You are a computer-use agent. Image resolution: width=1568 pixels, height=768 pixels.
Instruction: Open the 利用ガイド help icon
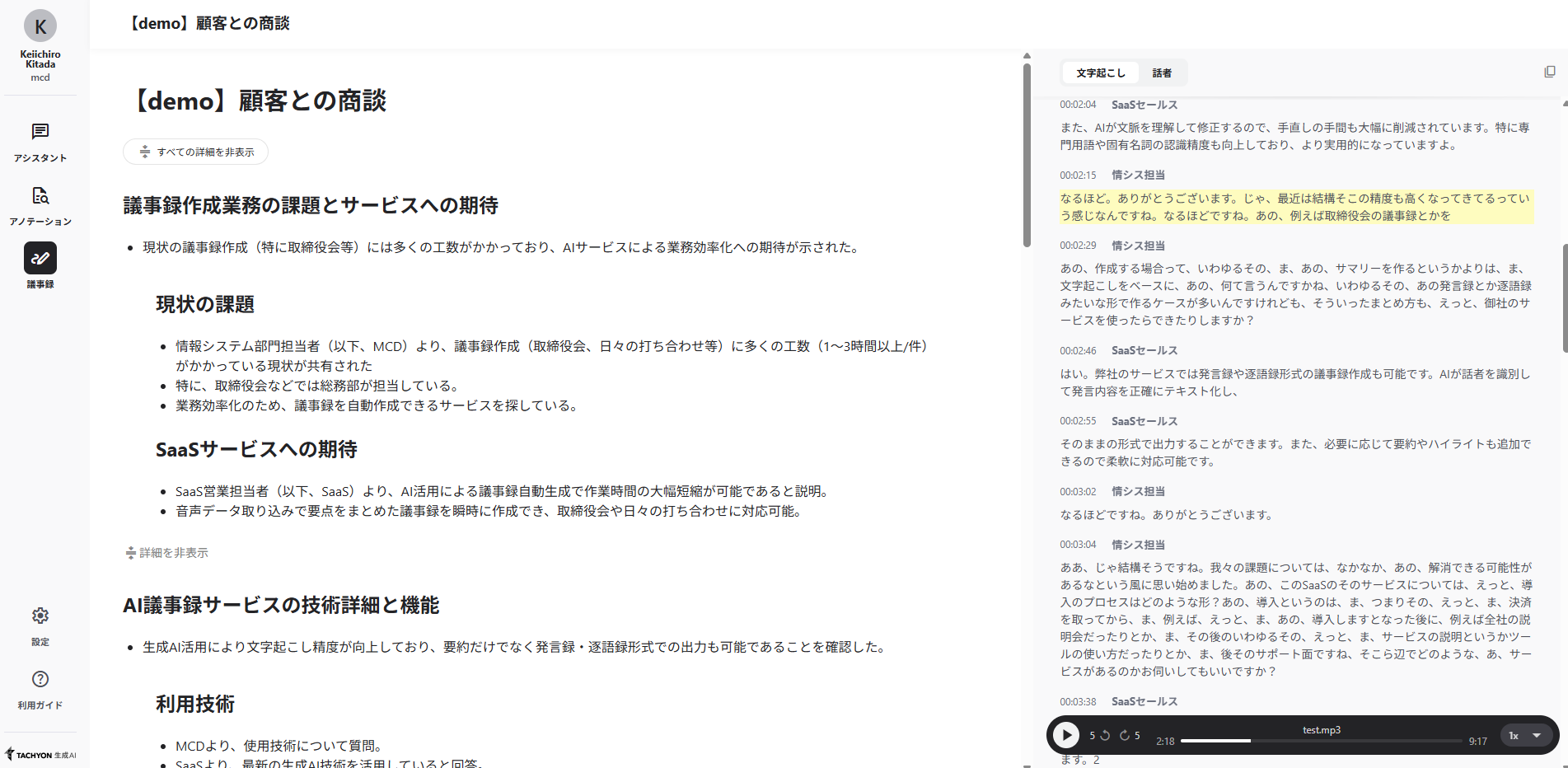pos(40,686)
